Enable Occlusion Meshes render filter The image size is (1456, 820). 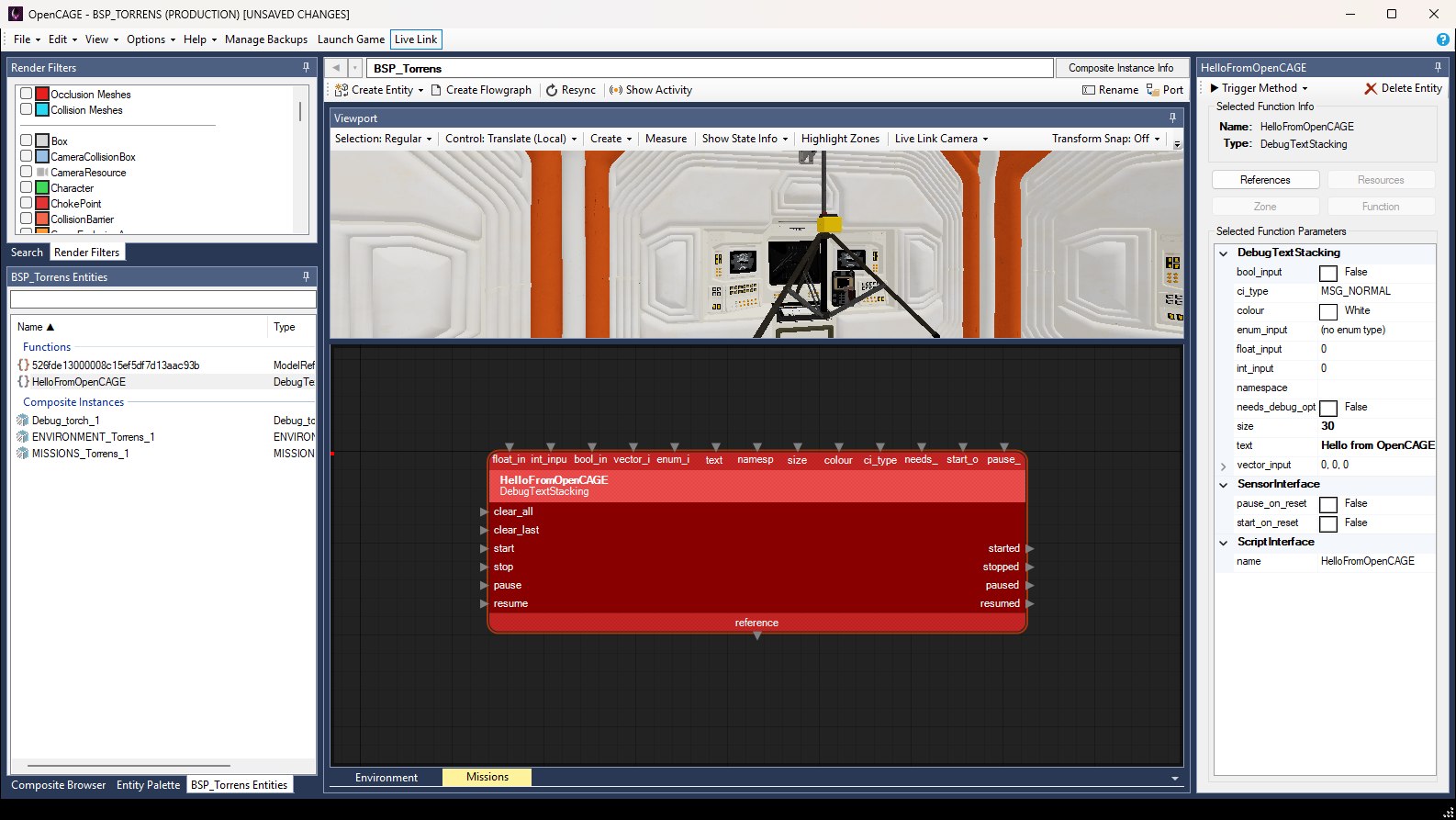[27, 94]
